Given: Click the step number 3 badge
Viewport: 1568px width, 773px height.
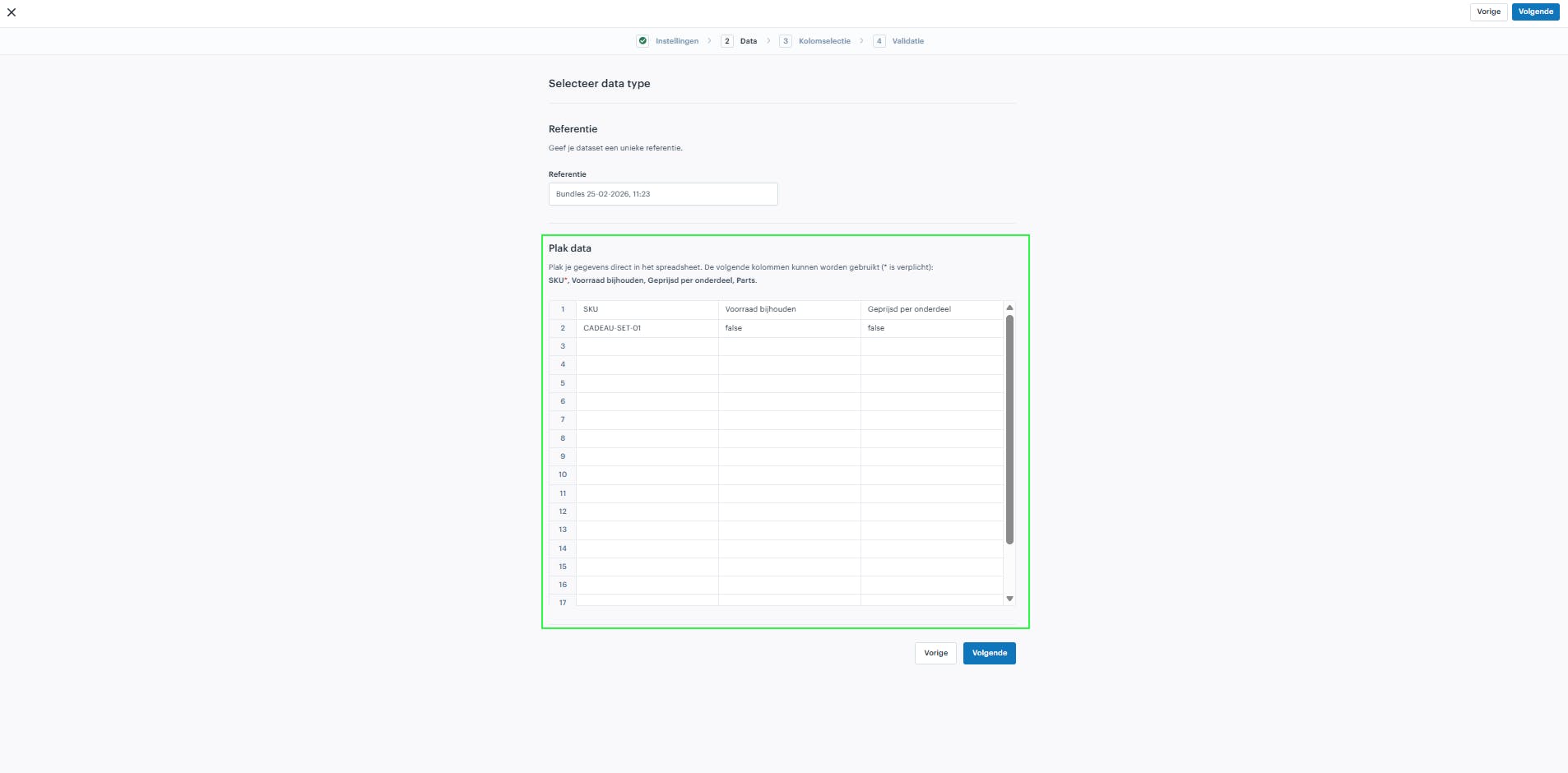Looking at the screenshot, I should [786, 41].
